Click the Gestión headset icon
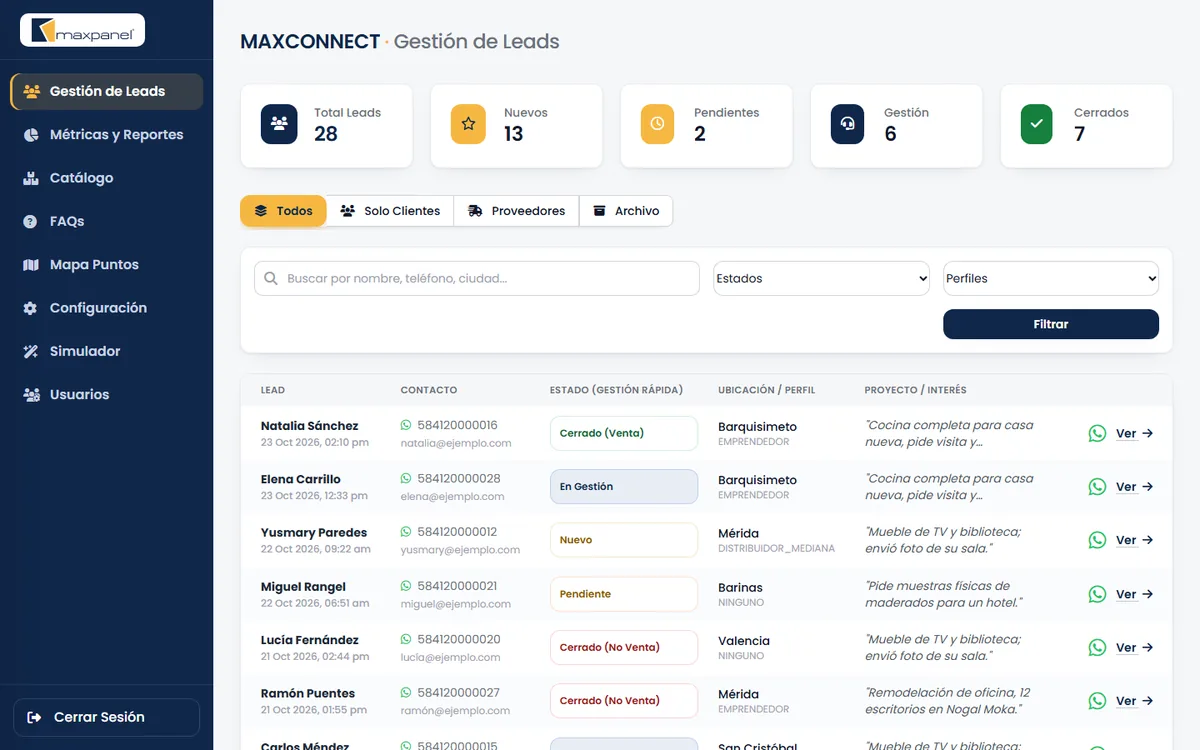Screen dimensions: 1200x750 tap(847, 124)
